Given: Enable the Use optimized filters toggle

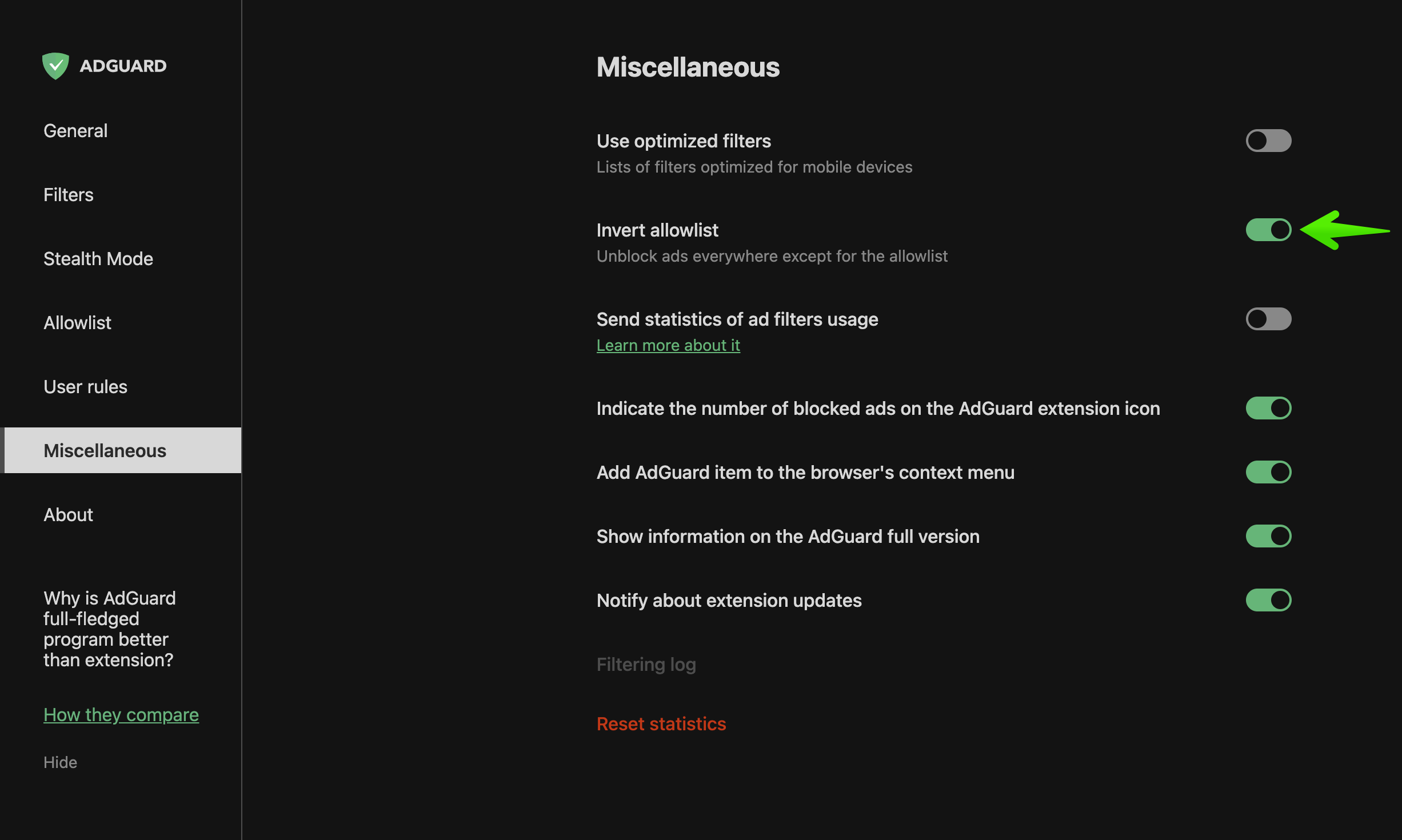Looking at the screenshot, I should pyautogui.click(x=1268, y=141).
